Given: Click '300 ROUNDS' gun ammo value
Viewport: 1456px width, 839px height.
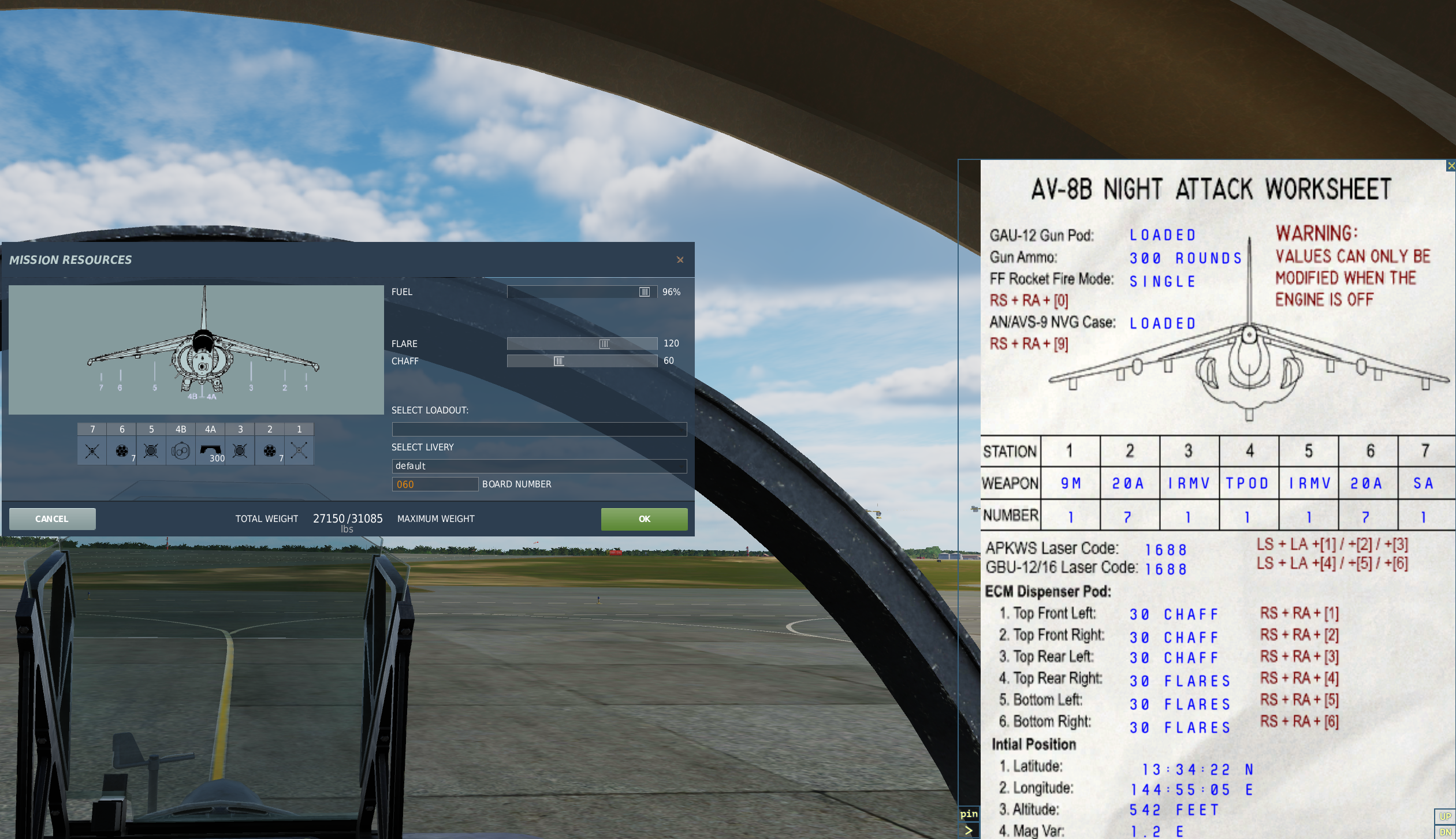Looking at the screenshot, I should [1186, 258].
